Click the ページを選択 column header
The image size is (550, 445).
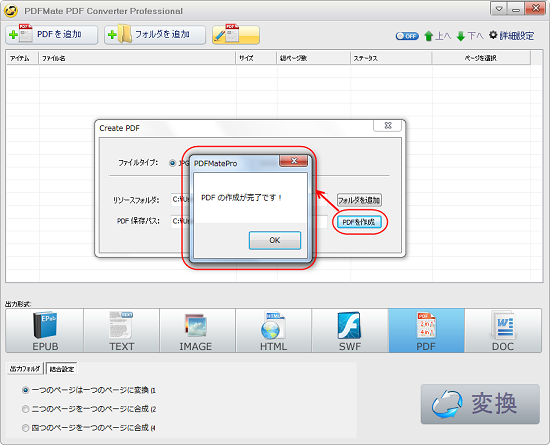tap(481, 58)
